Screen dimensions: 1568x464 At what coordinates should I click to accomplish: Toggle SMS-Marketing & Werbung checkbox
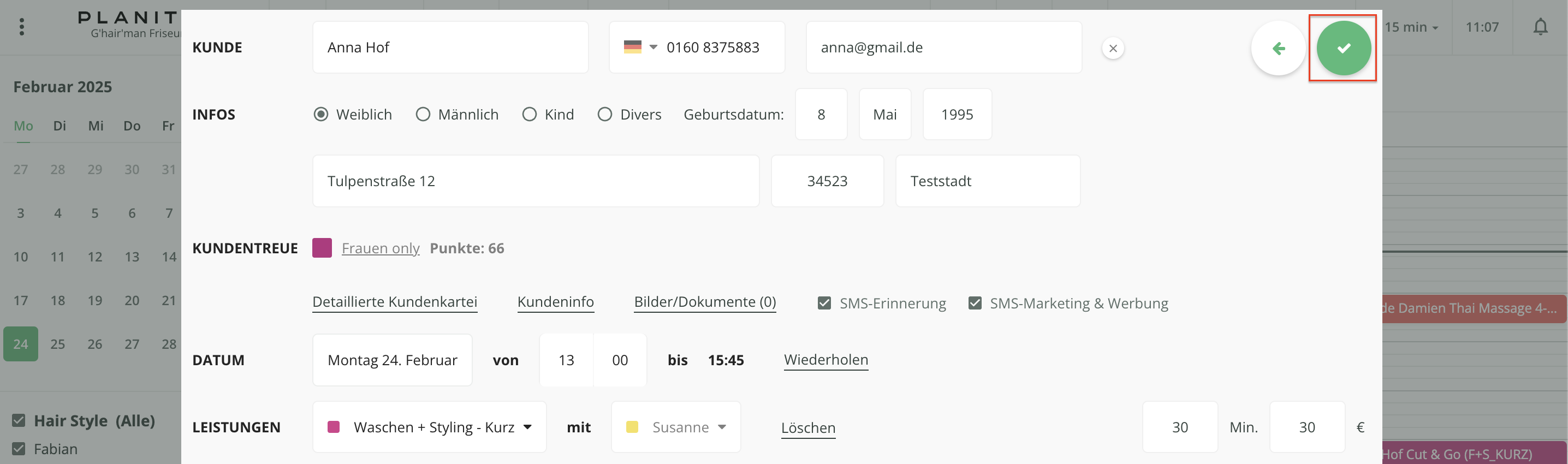click(975, 304)
